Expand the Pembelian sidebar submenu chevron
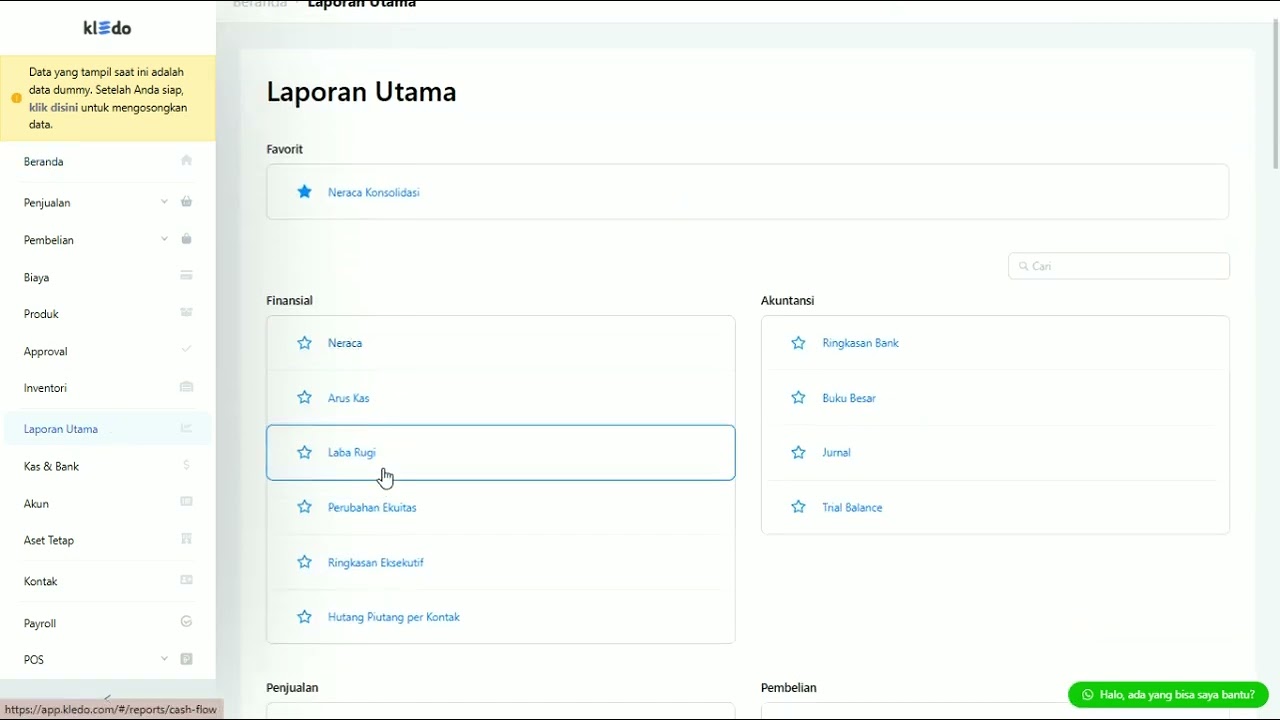The width and height of the screenshot is (1280, 720). pyautogui.click(x=164, y=239)
